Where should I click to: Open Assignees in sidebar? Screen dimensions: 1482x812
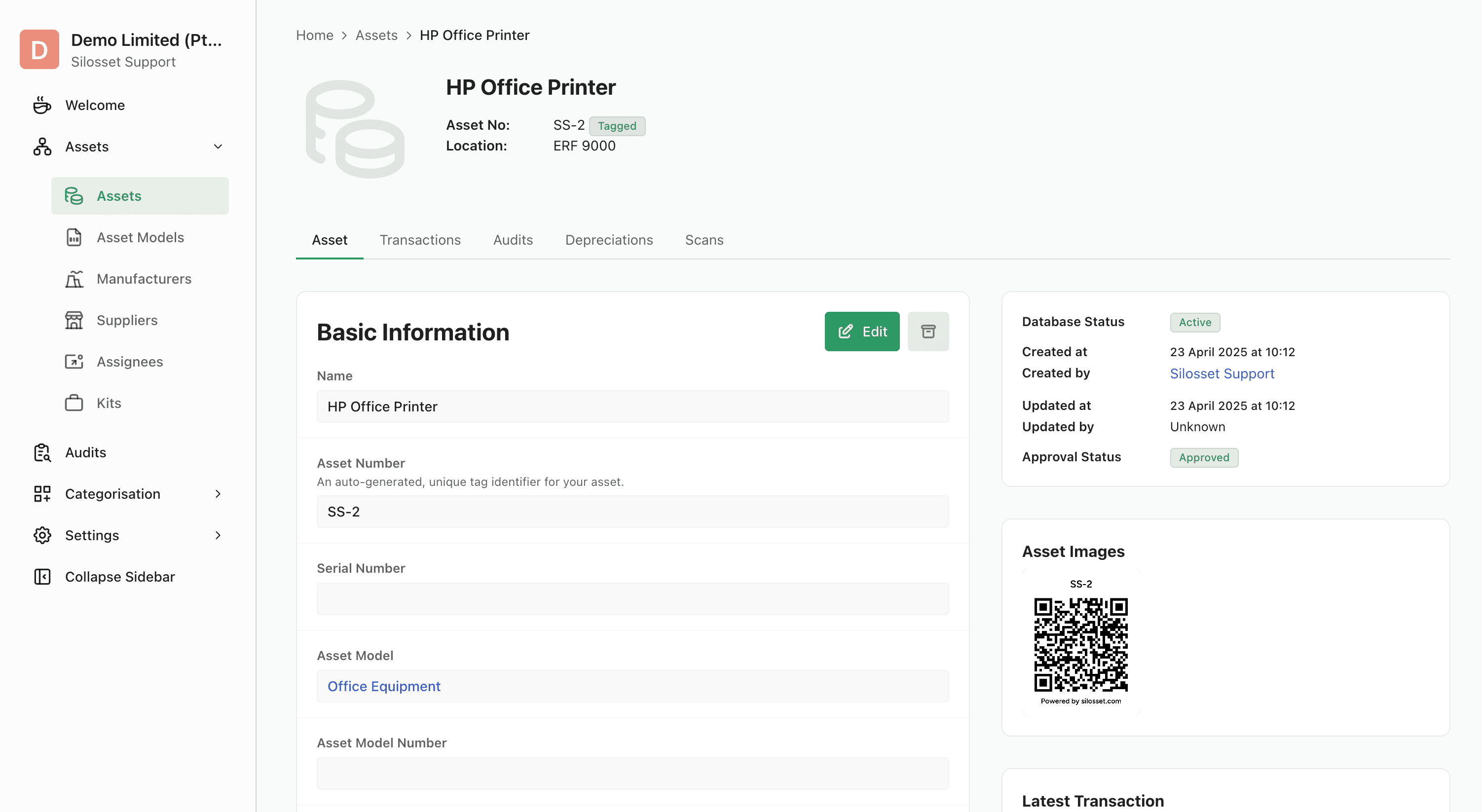click(x=130, y=362)
